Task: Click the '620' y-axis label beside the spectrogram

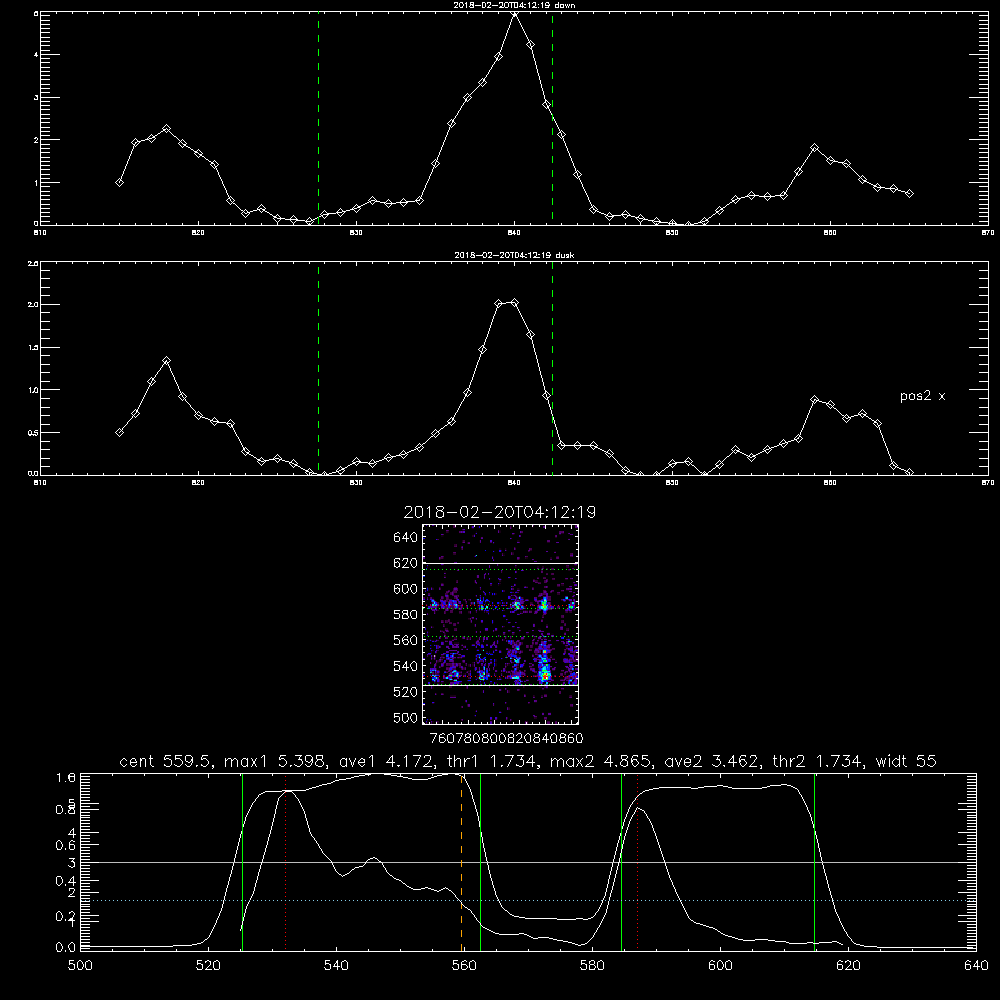Action: [x=405, y=563]
